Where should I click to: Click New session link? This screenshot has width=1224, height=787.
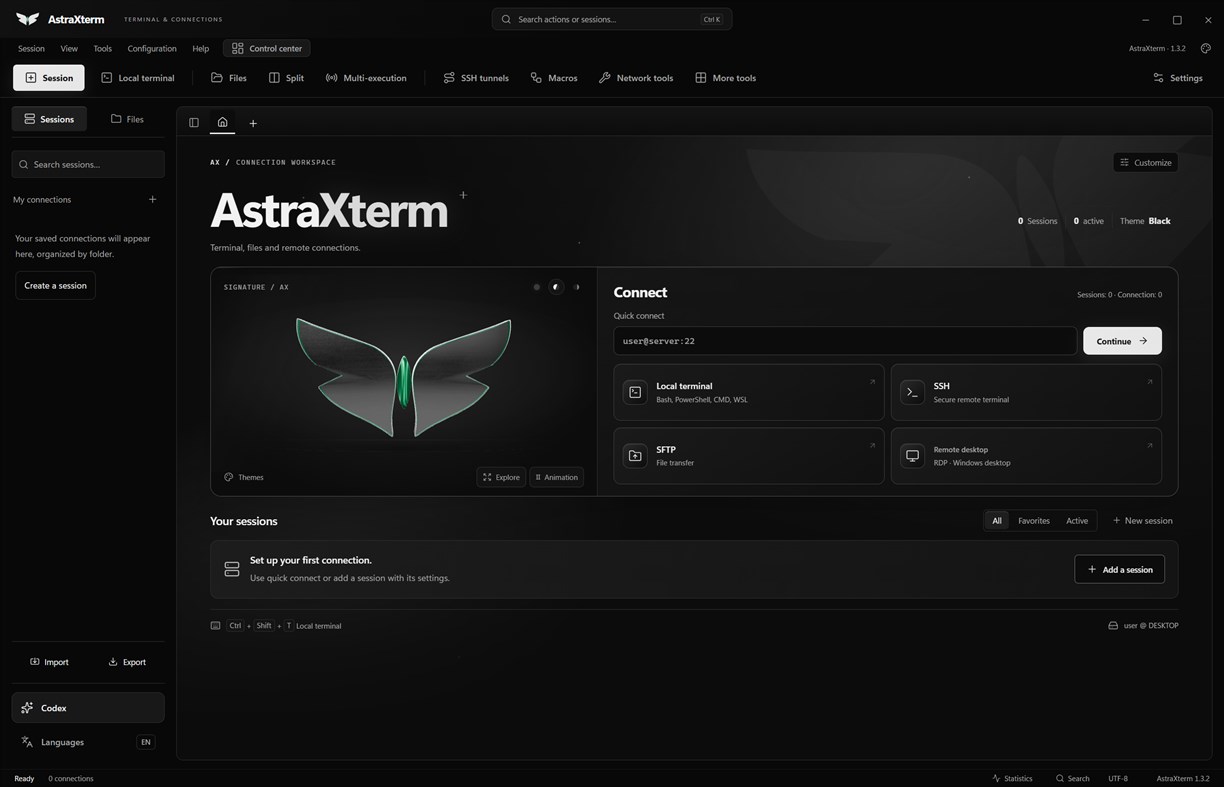pos(1142,521)
